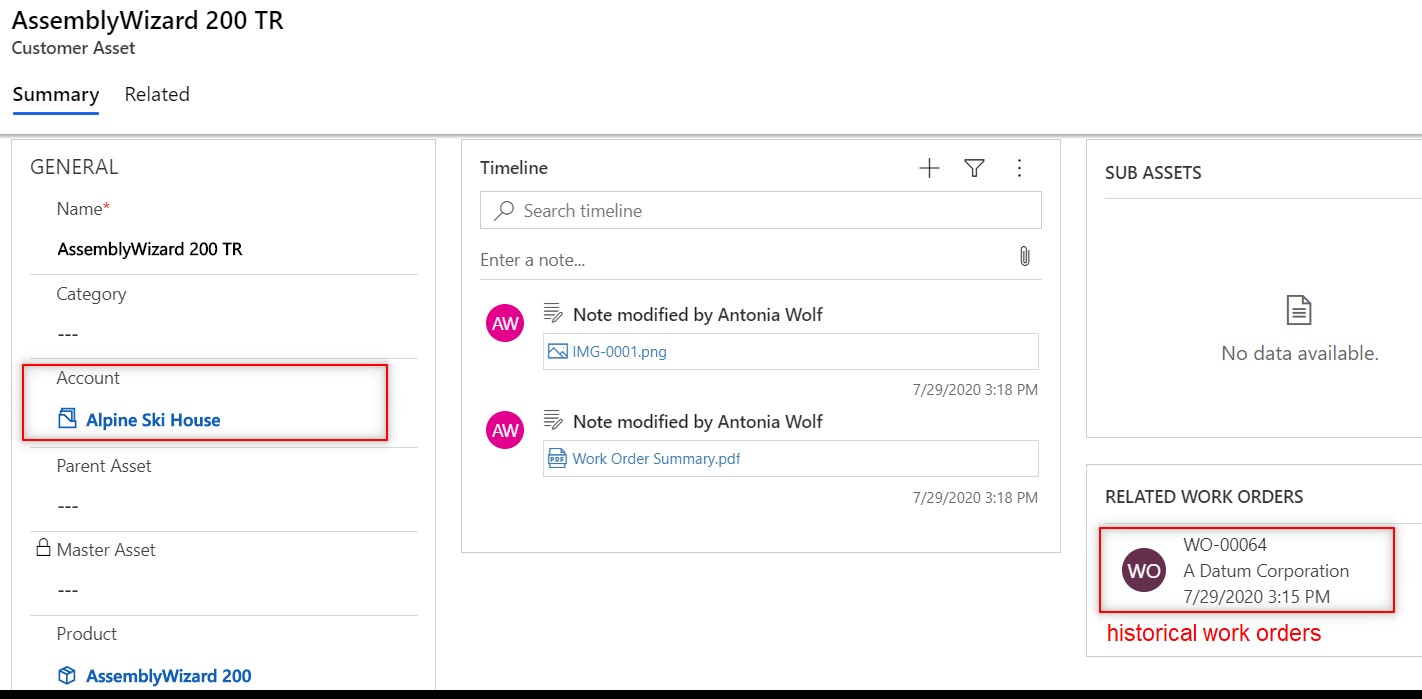The width and height of the screenshot is (1422, 699).
Task: Open the WO-00064 work order avatar icon
Action: pyautogui.click(x=1142, y=570)
